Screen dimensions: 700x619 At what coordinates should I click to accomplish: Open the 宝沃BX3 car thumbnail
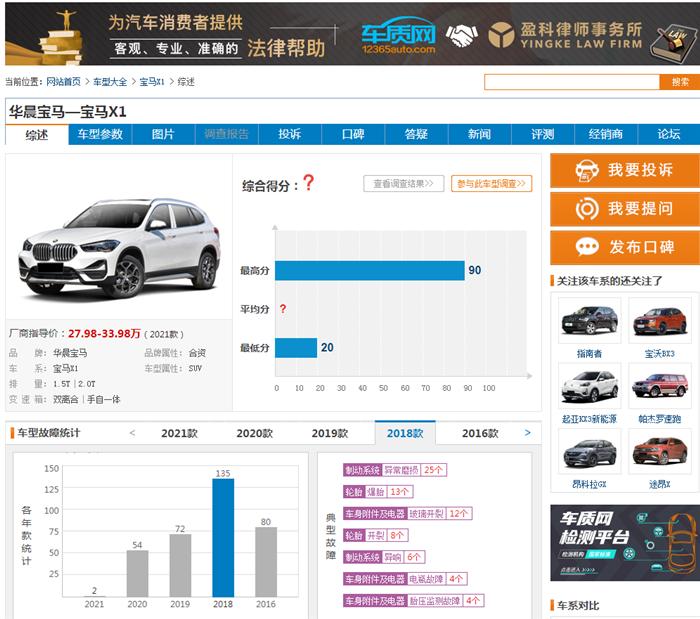(660, 320)
